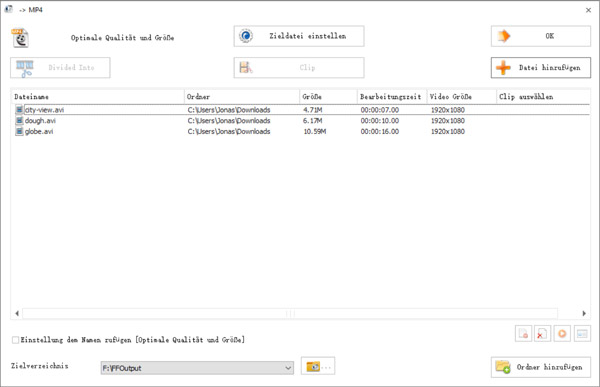Click the media info icon
600x387 pixels.
(582, 334)
